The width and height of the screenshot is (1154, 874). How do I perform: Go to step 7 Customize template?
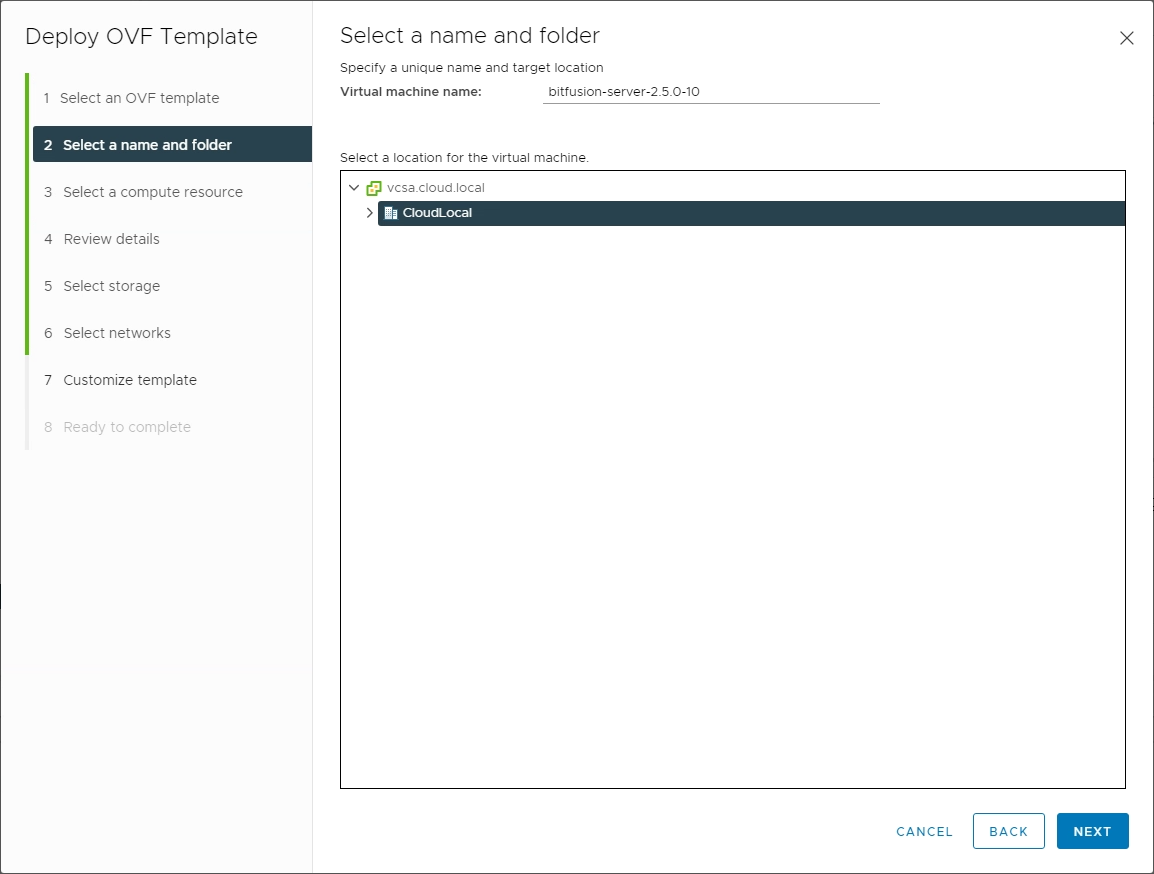121,380
